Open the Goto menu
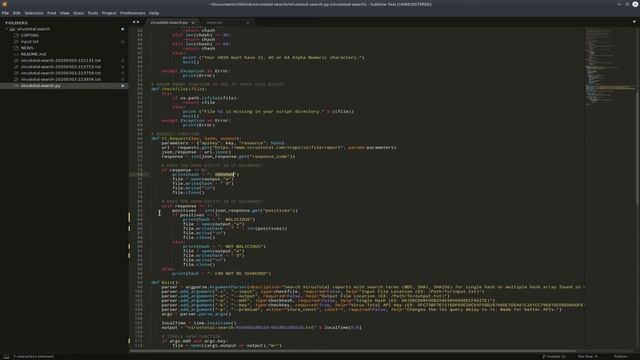This screenshot has width=640, height=360. pyautogui.click(x=78, y=13)
